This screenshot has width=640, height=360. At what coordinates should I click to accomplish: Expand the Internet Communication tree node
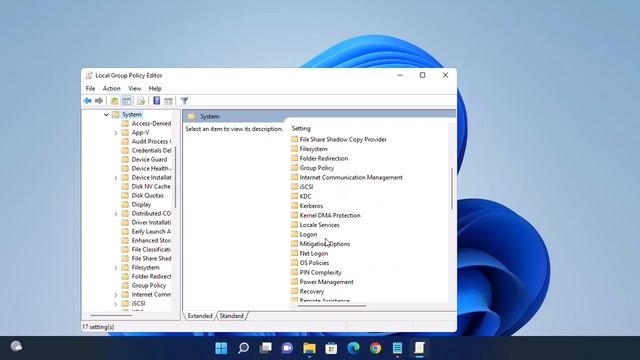point(116,295)
